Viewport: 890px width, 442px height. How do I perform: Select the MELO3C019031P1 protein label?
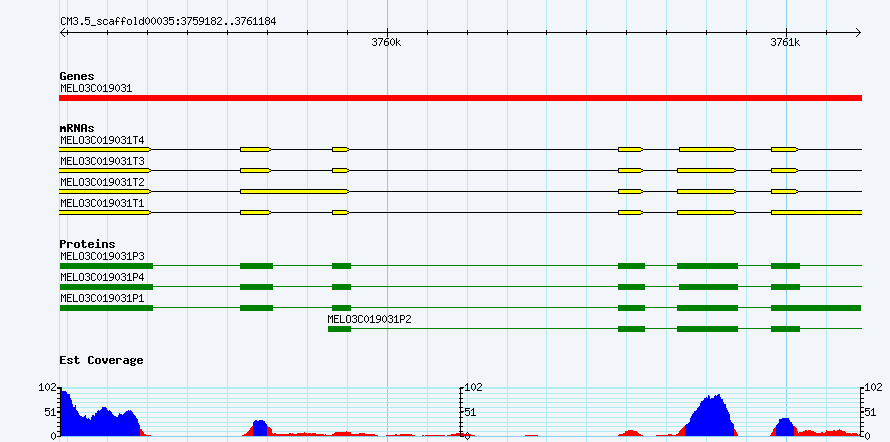click(102, 298)
